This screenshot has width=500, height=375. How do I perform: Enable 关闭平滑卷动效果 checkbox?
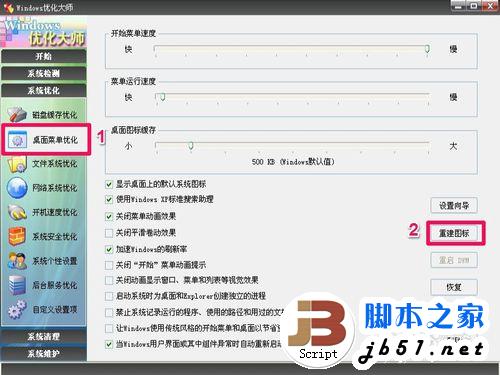tap(109, 233)
